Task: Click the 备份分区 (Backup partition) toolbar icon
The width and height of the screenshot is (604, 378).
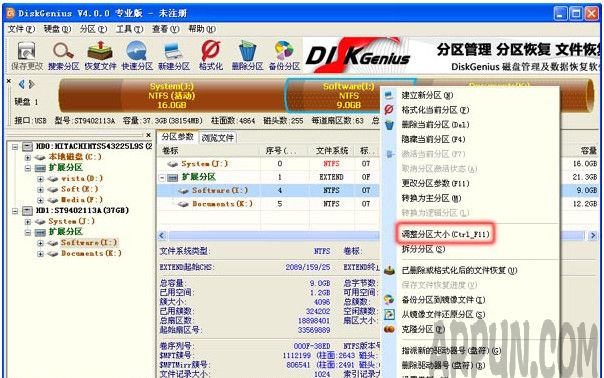Action: (x=284, y=56)
